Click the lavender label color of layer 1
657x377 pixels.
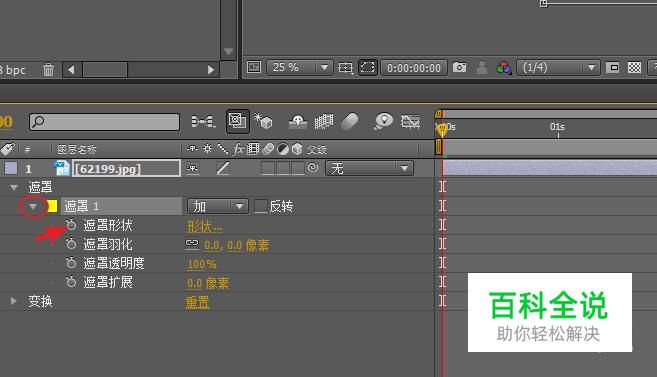point(11,168)
